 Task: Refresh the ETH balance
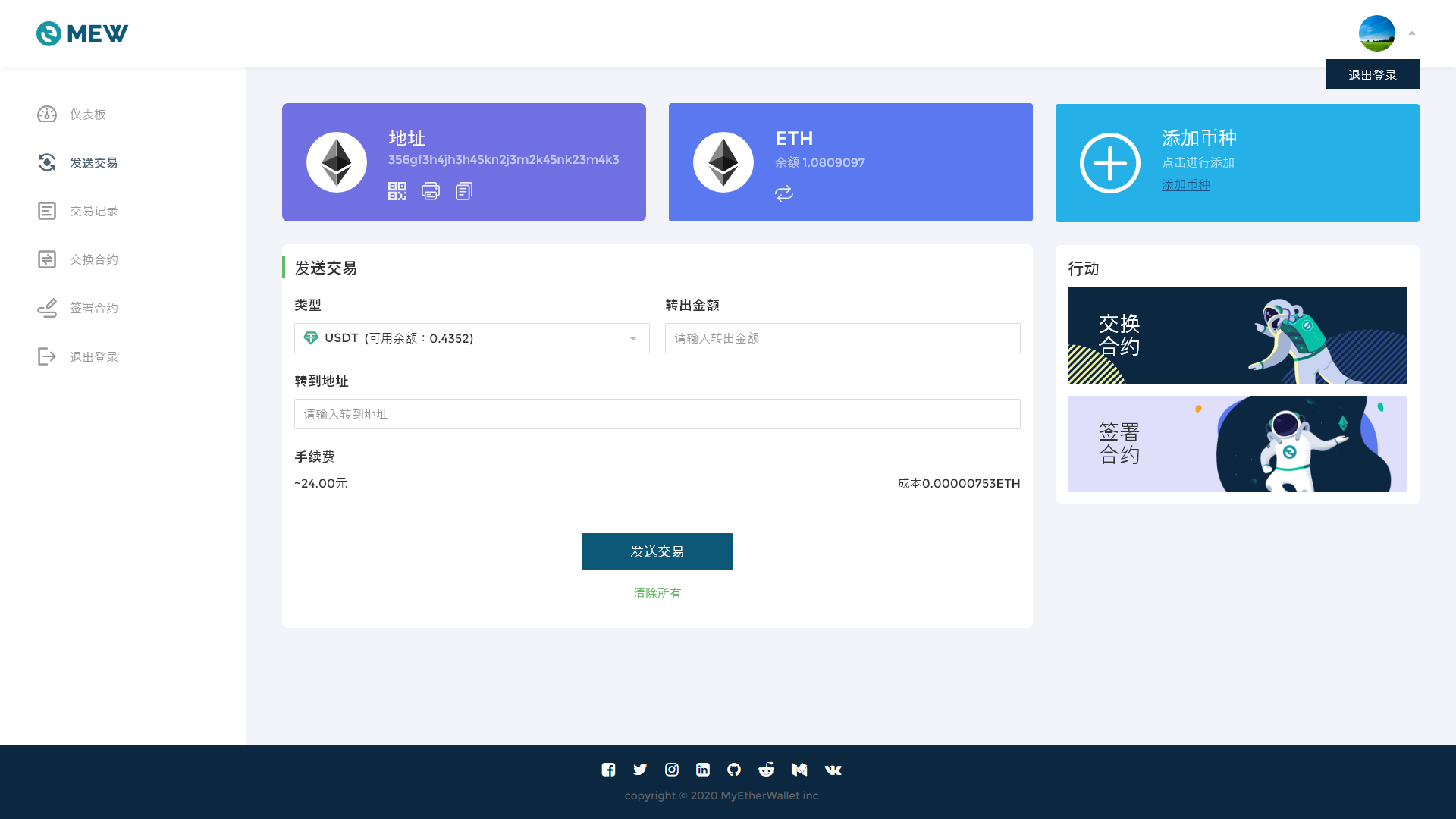click(x=784, y=193)
